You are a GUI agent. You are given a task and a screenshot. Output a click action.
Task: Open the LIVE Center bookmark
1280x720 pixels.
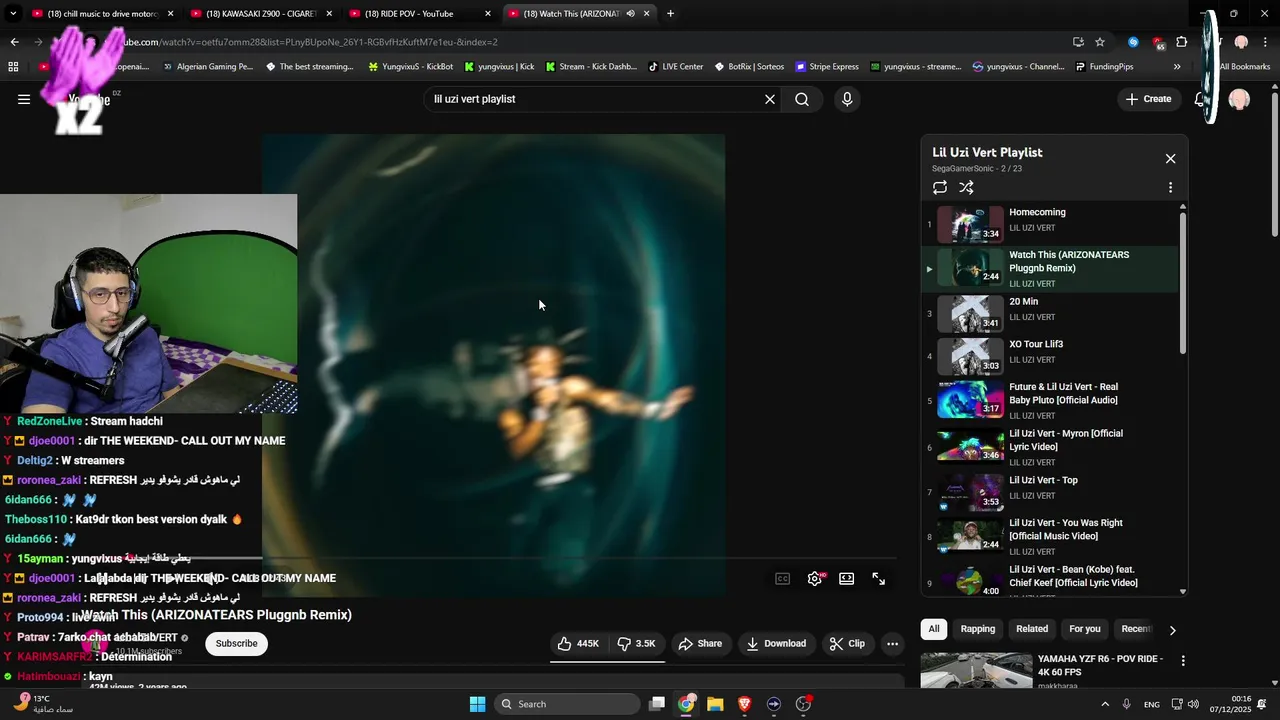click(676, 67)
